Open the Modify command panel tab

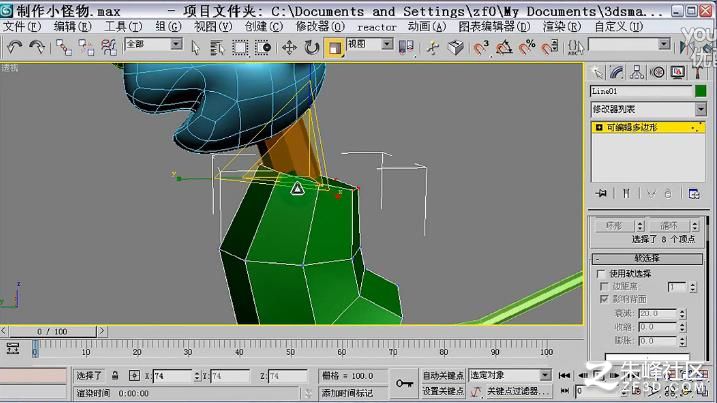pos(616,72)
